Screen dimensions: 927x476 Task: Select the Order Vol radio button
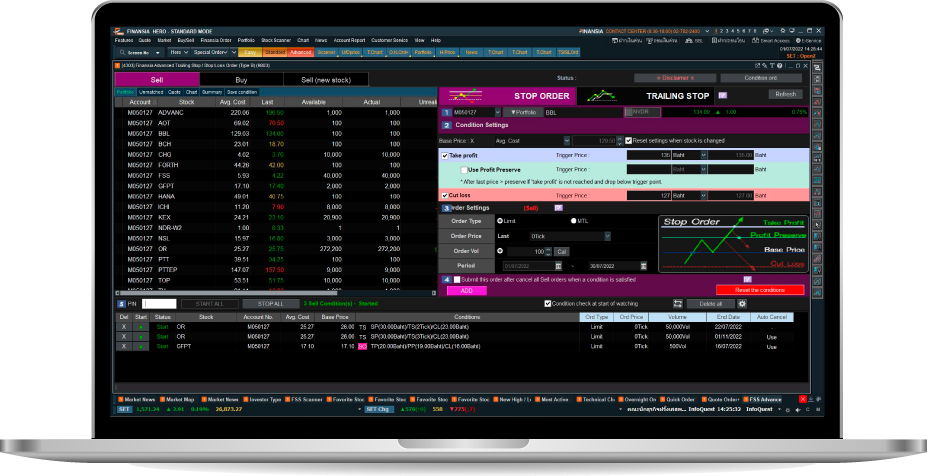(500, 251)
